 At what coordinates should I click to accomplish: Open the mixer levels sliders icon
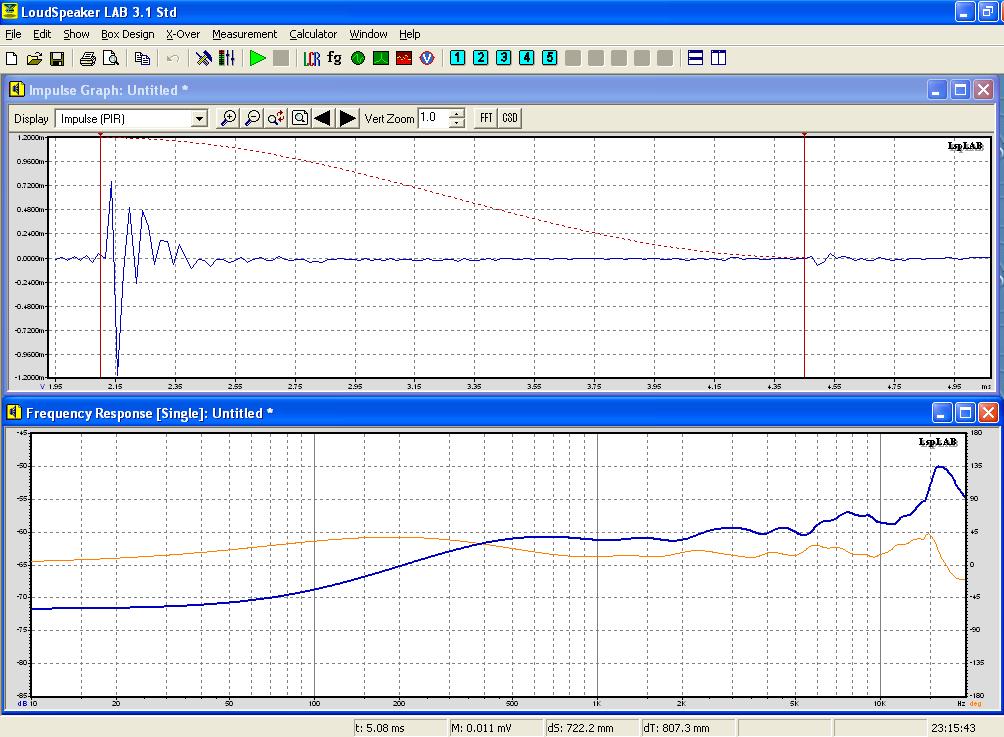pyautogui.click(x=227, y=58)
